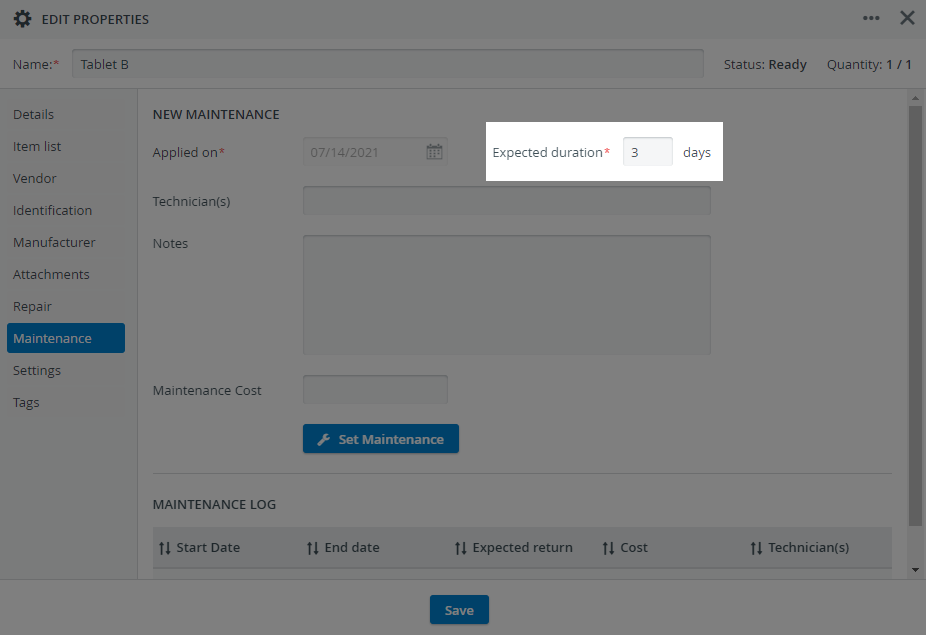Click into the Technician(s) input field
This screenshot has height=635, width=926.
(x=507, y=201)
